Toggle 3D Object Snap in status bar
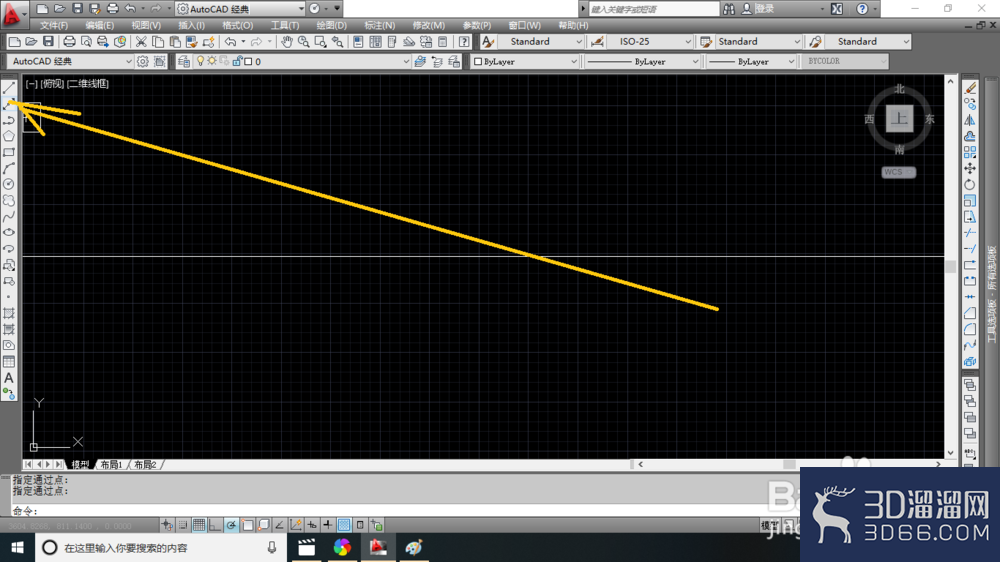 coord(263,525)
